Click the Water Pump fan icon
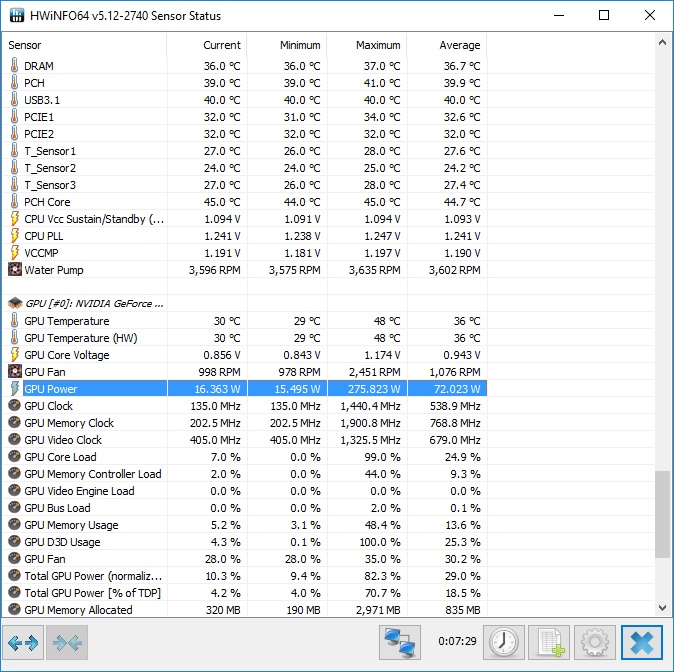 (x=15, y=270)
